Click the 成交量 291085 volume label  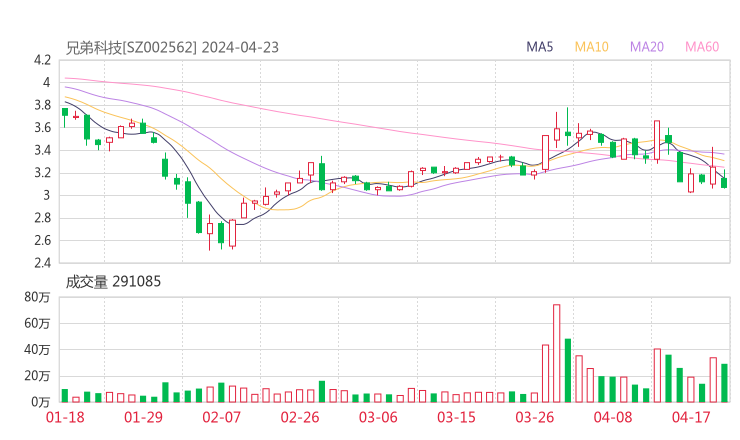click(113, 282)
